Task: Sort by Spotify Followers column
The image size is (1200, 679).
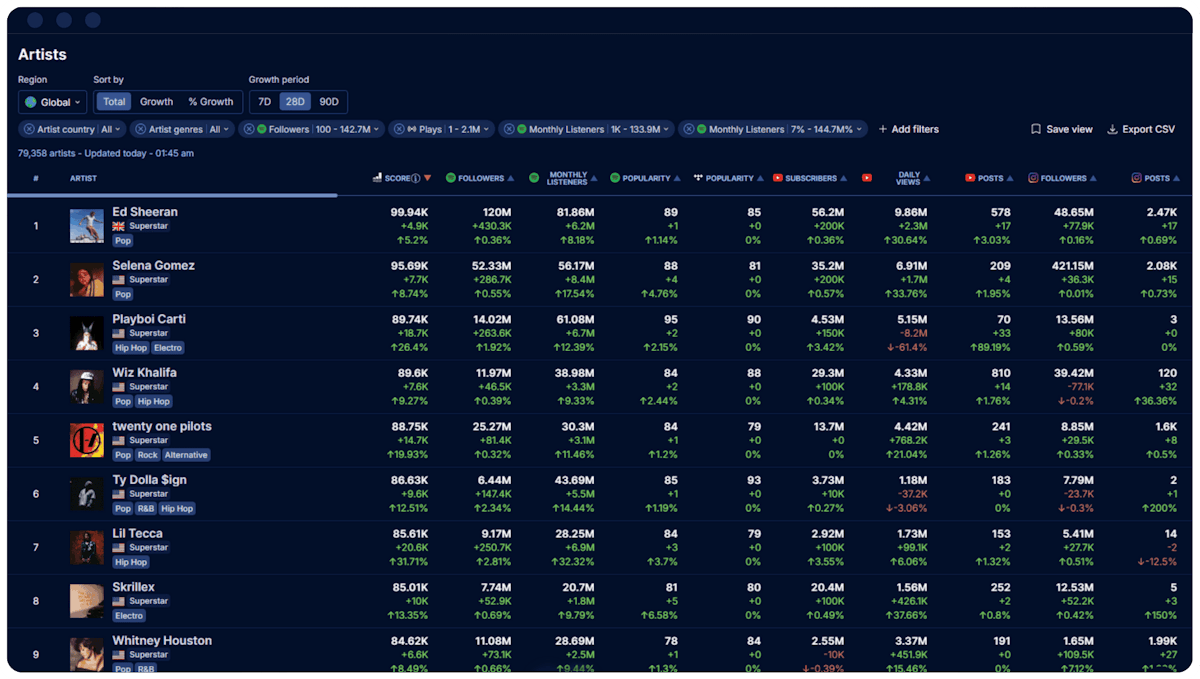Action: pos(480,178)
